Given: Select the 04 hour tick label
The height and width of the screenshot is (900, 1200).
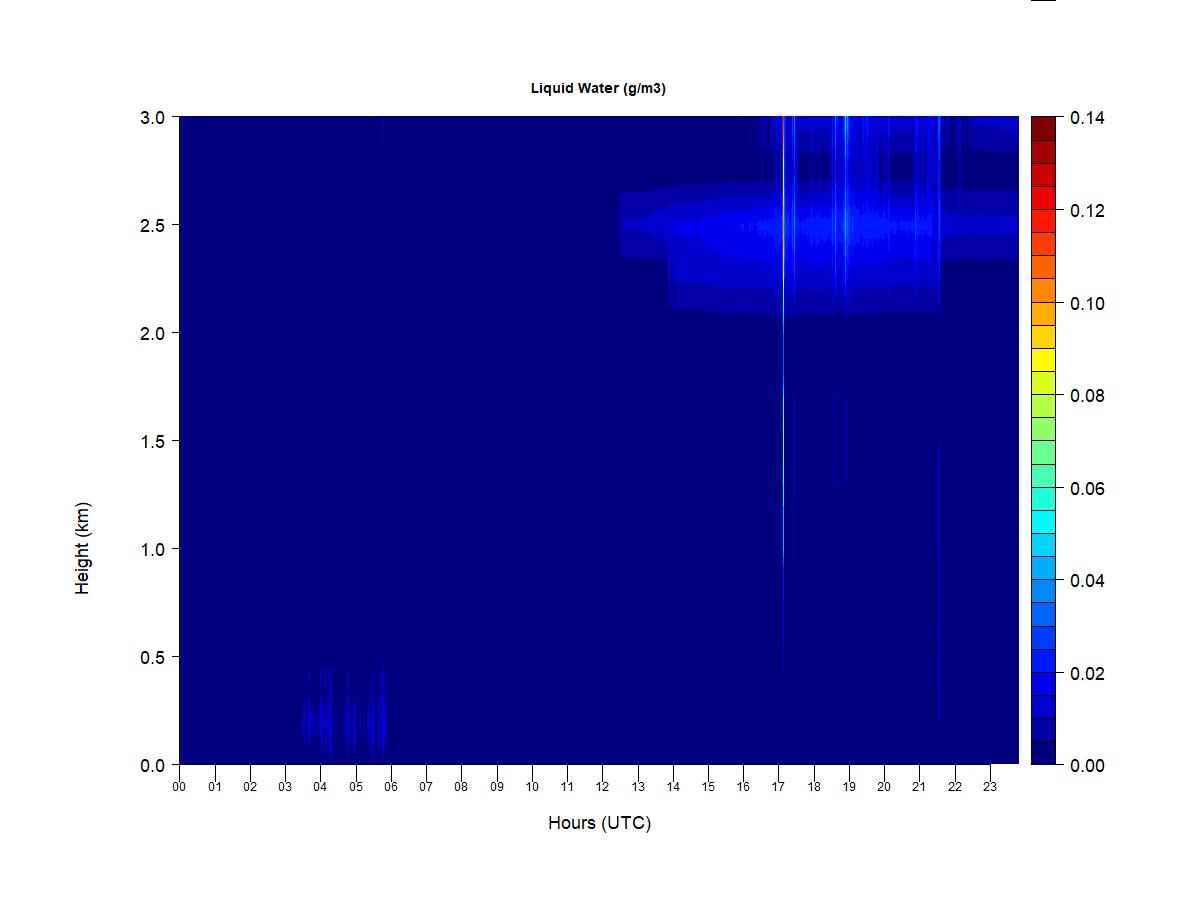Looking at the screenshot, I should pos(320,786).
